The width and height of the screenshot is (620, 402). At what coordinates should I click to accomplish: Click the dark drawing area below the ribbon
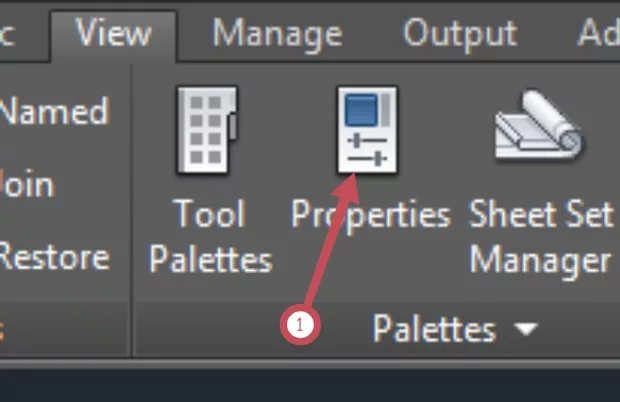[310, 385]
